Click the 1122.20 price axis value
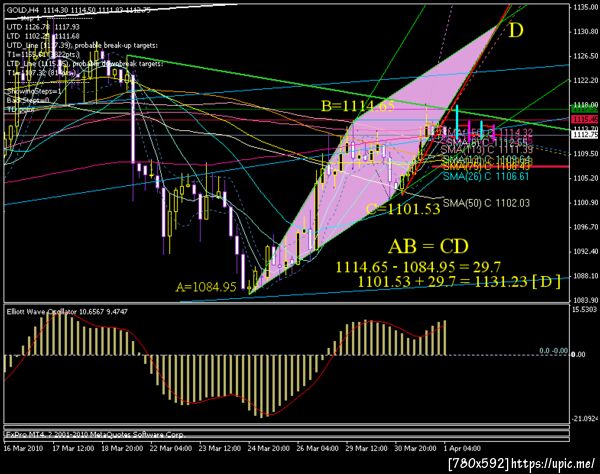The height and width of the screenshot is (474, 600). (585, 80)
